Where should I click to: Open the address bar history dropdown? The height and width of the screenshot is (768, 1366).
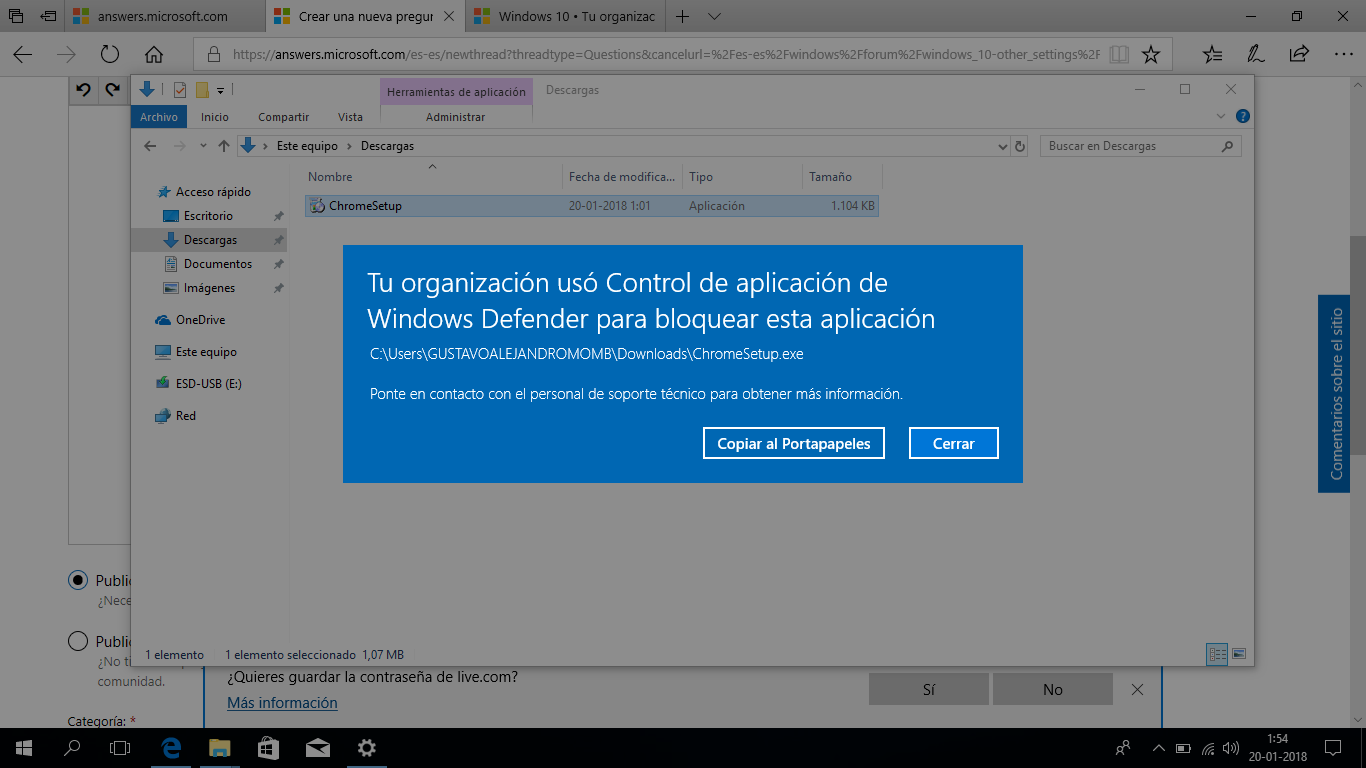click(x=1003, y=146)
